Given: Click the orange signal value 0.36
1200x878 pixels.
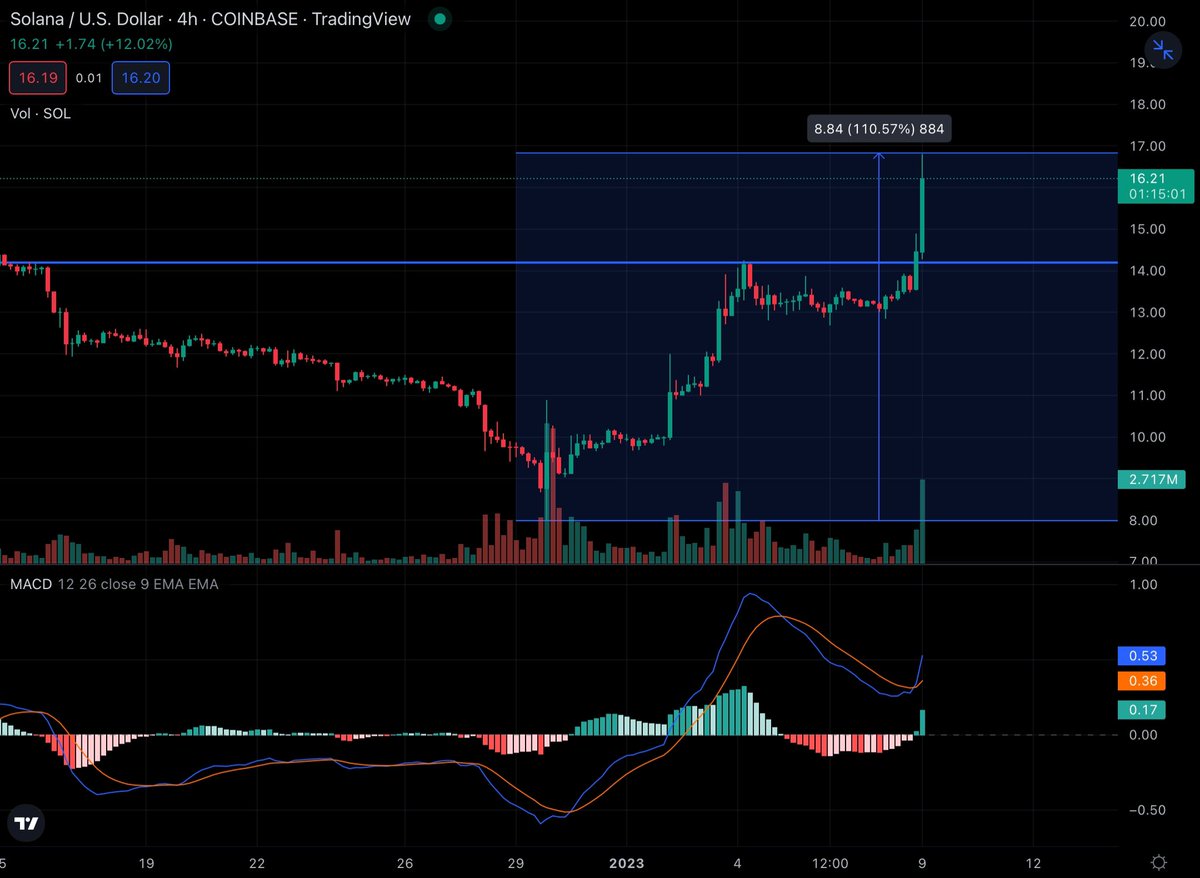Looking at the screenshot, I should pyautogui.click(x=1140, y=681).
